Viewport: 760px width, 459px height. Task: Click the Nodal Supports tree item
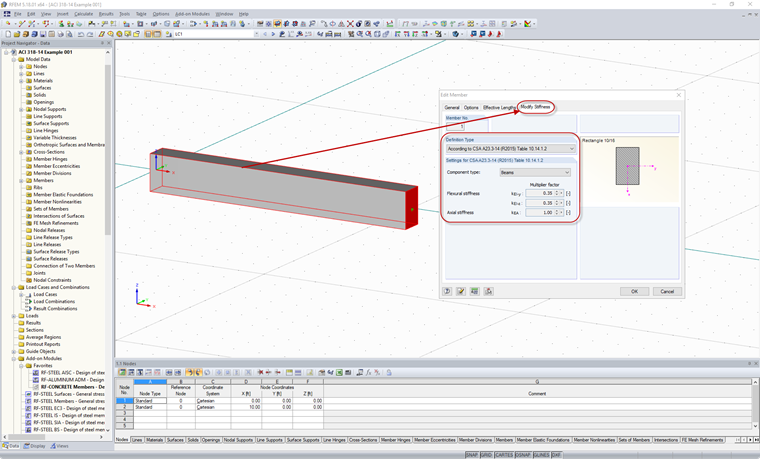(x=49, y=109)
